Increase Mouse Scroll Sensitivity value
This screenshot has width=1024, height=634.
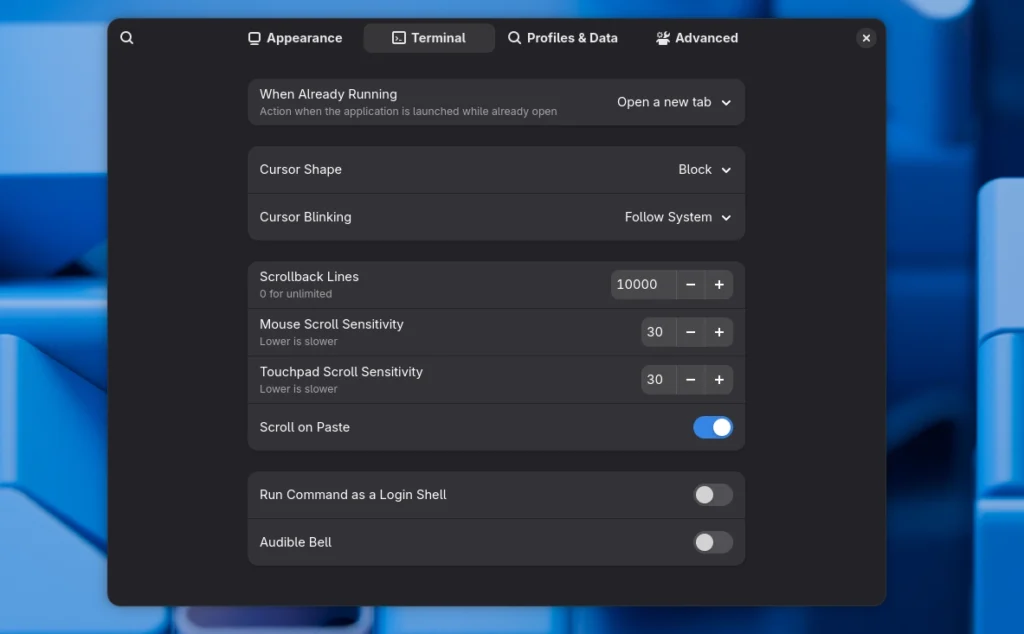pos(719,332)
